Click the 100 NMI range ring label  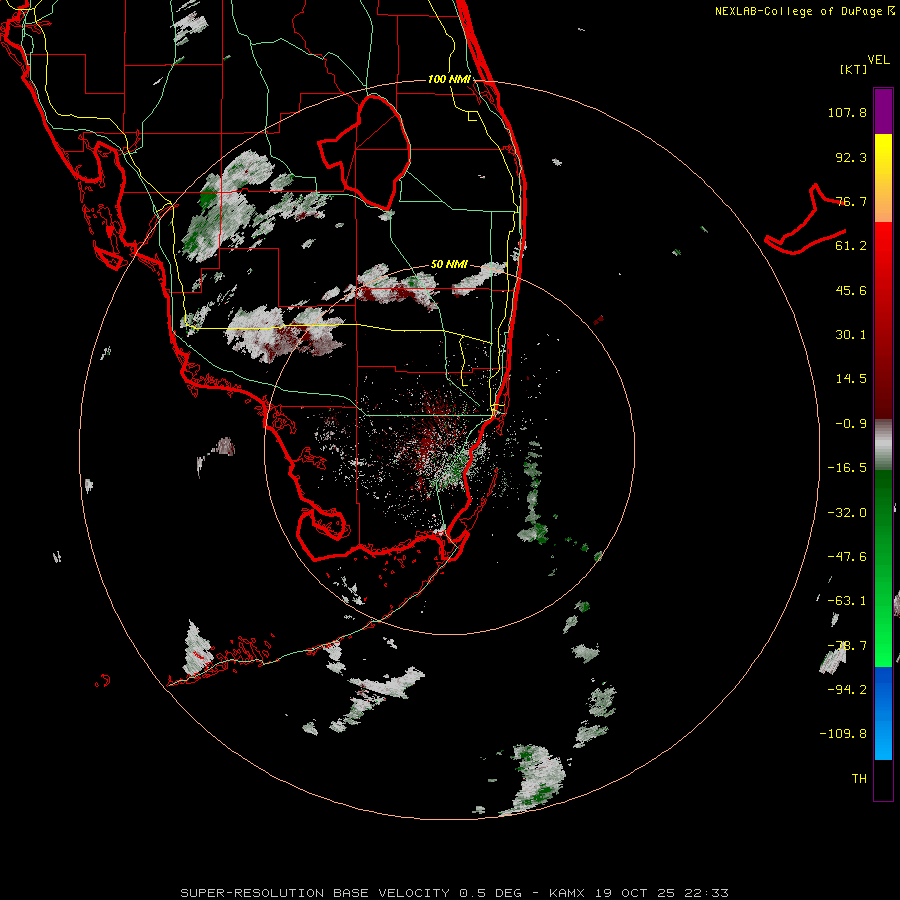pos(449,79)
